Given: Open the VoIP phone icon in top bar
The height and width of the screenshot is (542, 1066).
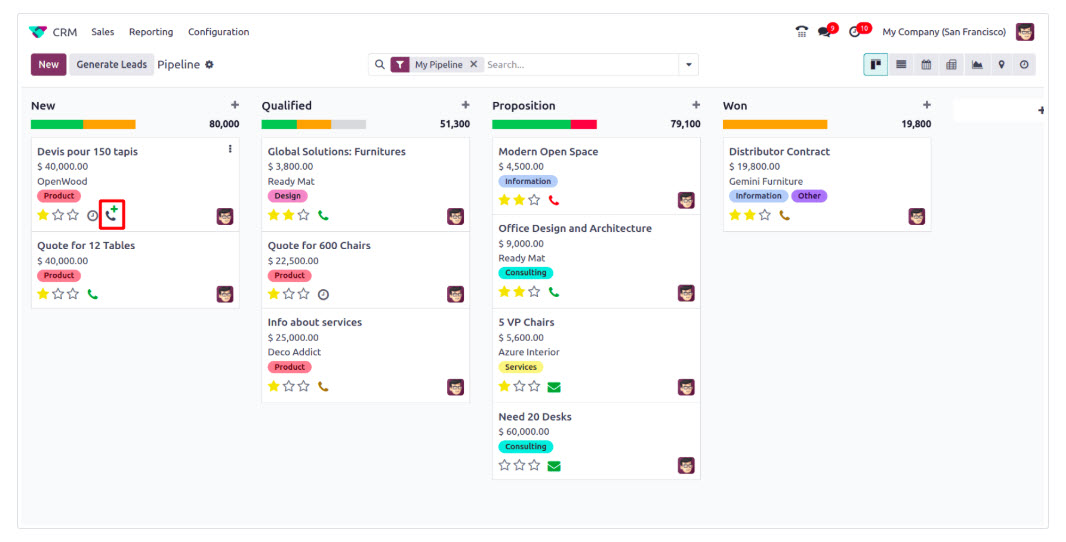Looking at the screenshot, I should (801, 32).
